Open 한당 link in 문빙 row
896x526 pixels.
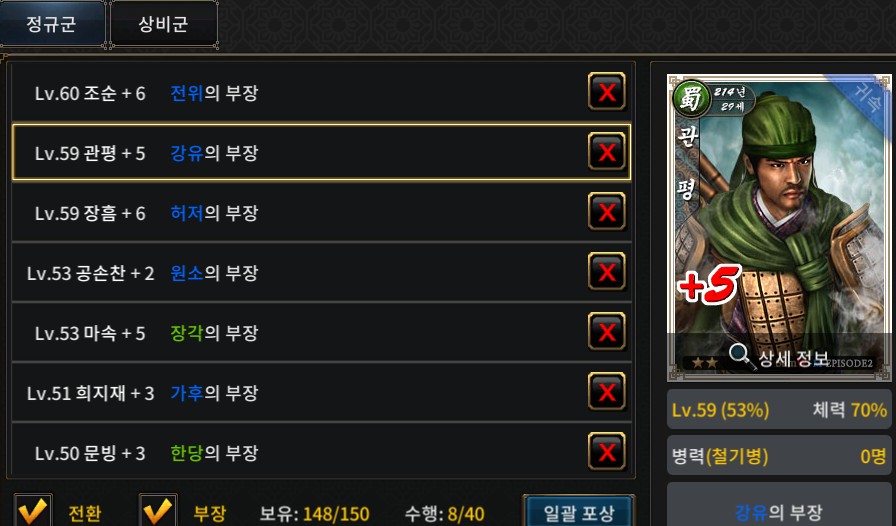tap(187, 453)
